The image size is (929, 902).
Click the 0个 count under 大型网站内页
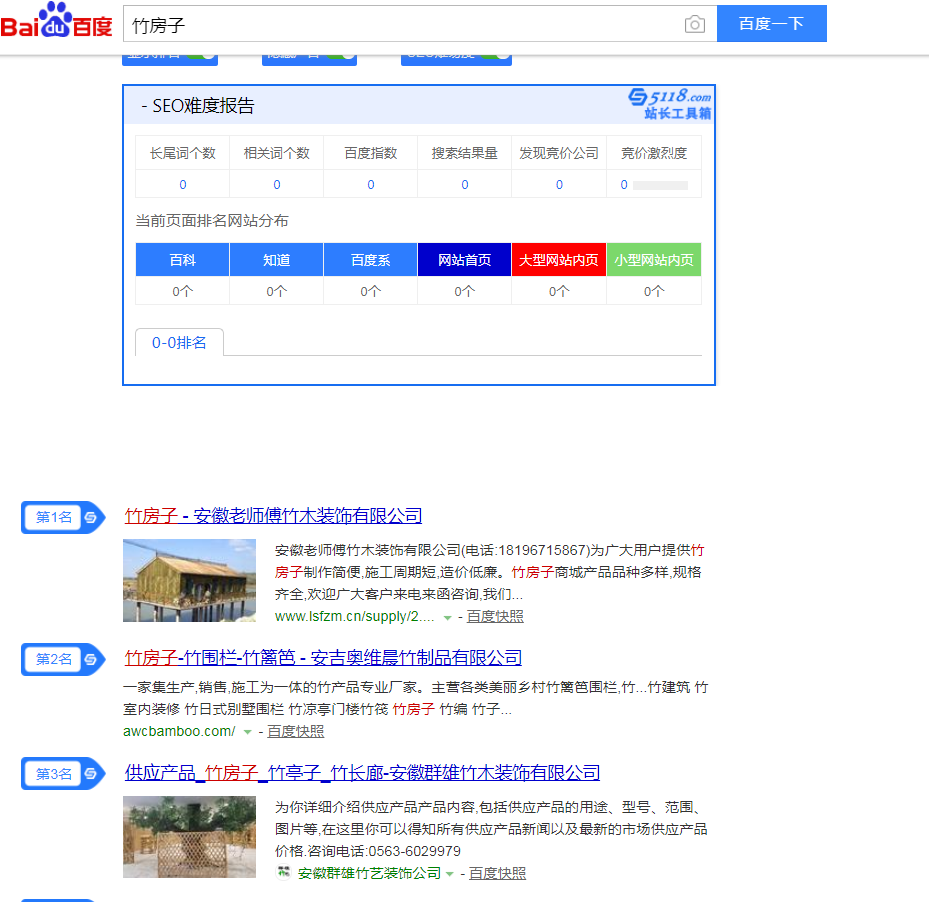559,291
